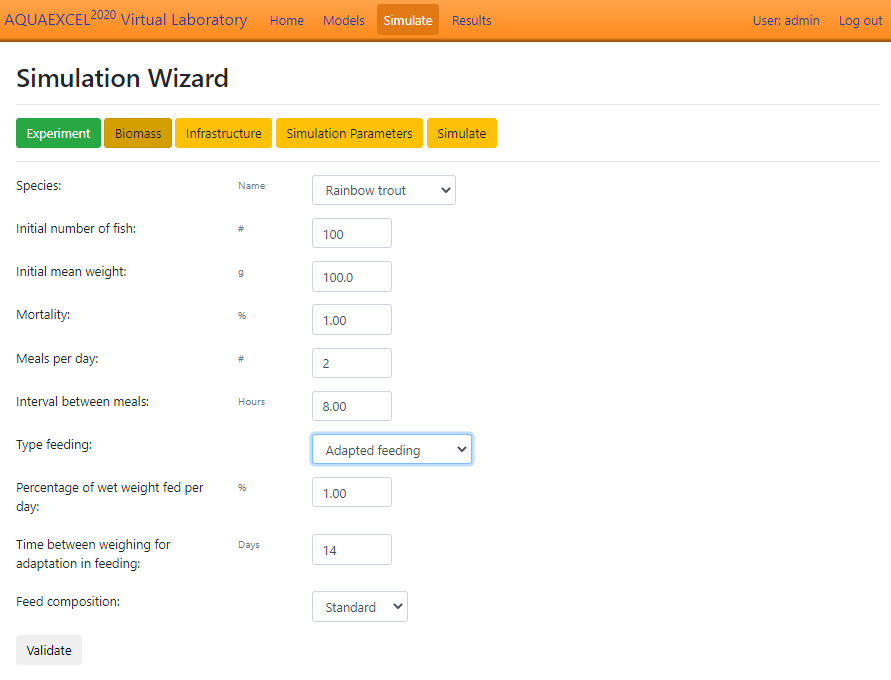
Task: Click the AQUAEXCEL Virtual Laboratory brand link
Action: [126, 20]
